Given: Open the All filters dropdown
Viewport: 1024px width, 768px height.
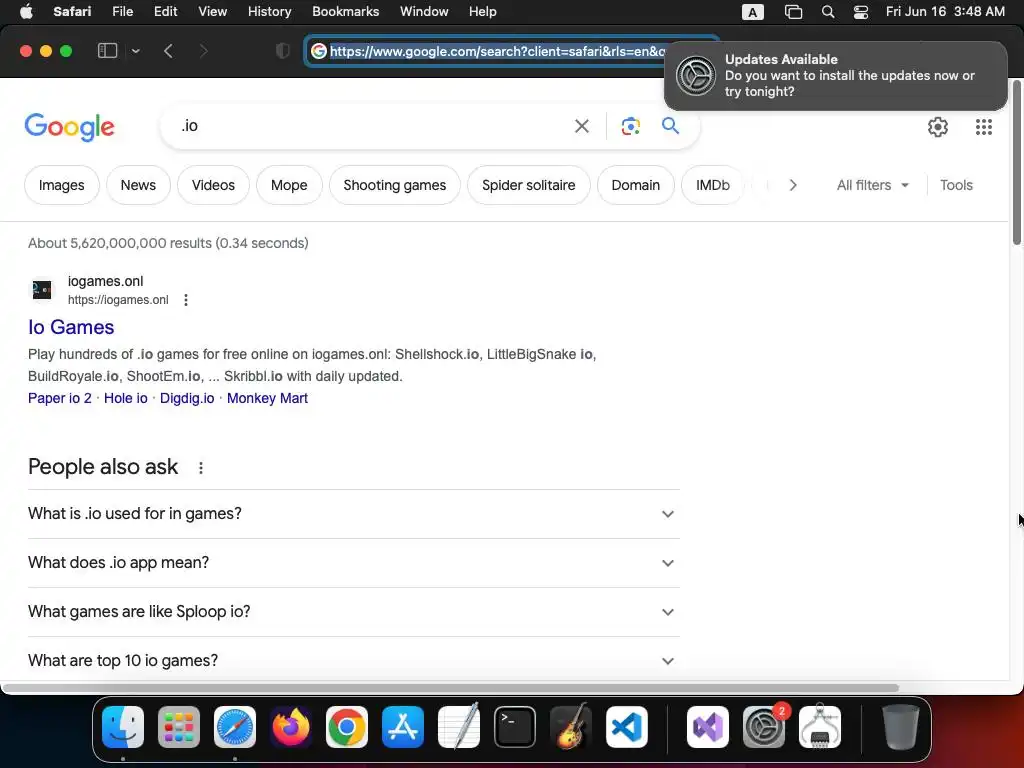Looking at the screenshot, I should click(x=872, y=185).
